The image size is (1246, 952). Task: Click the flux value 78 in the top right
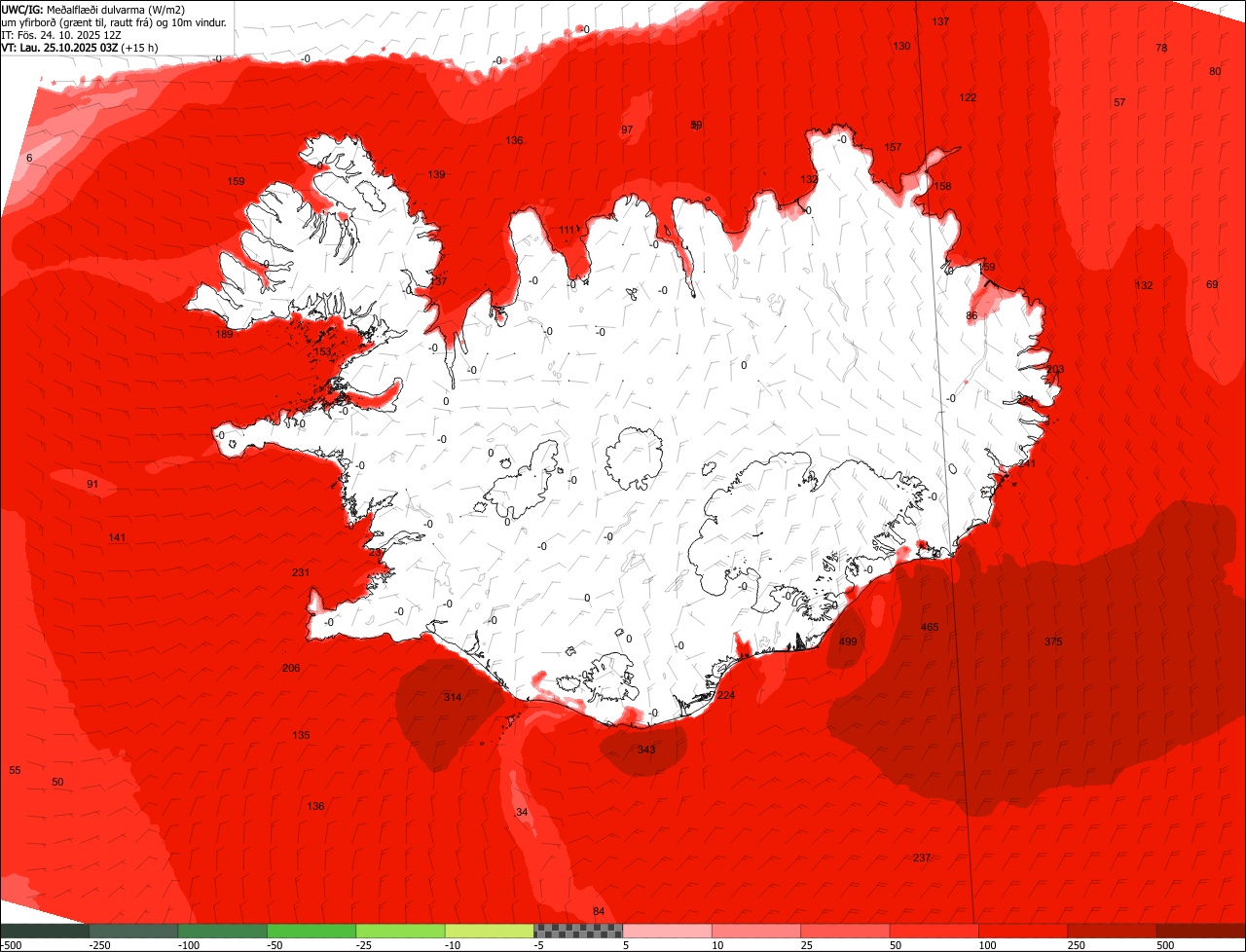[x=1161, y=48]
